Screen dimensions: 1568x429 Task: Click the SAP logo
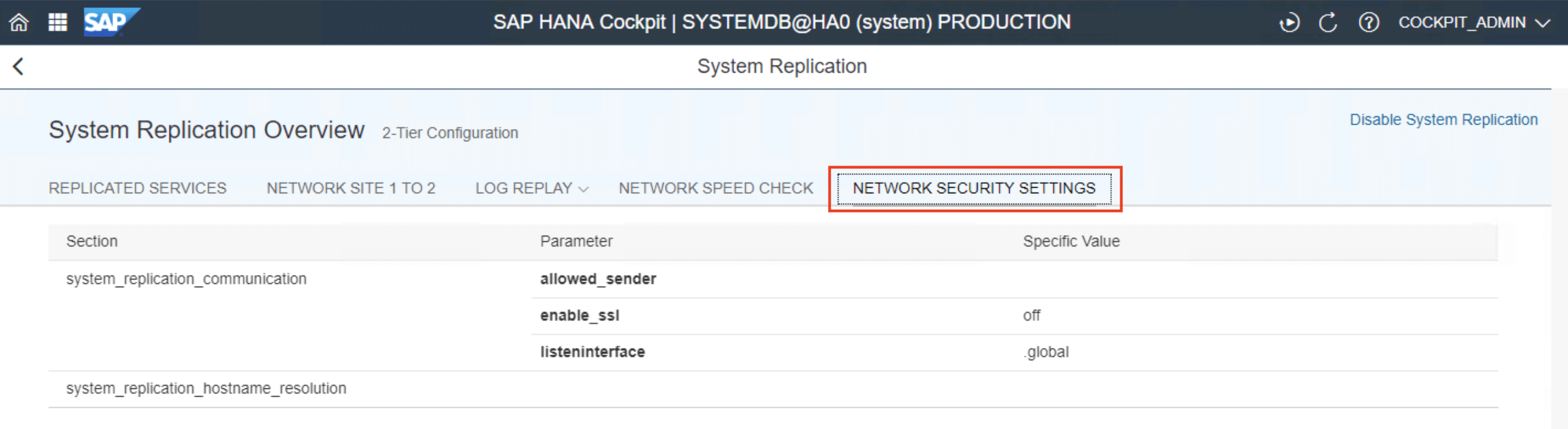[x=110, y=23]
